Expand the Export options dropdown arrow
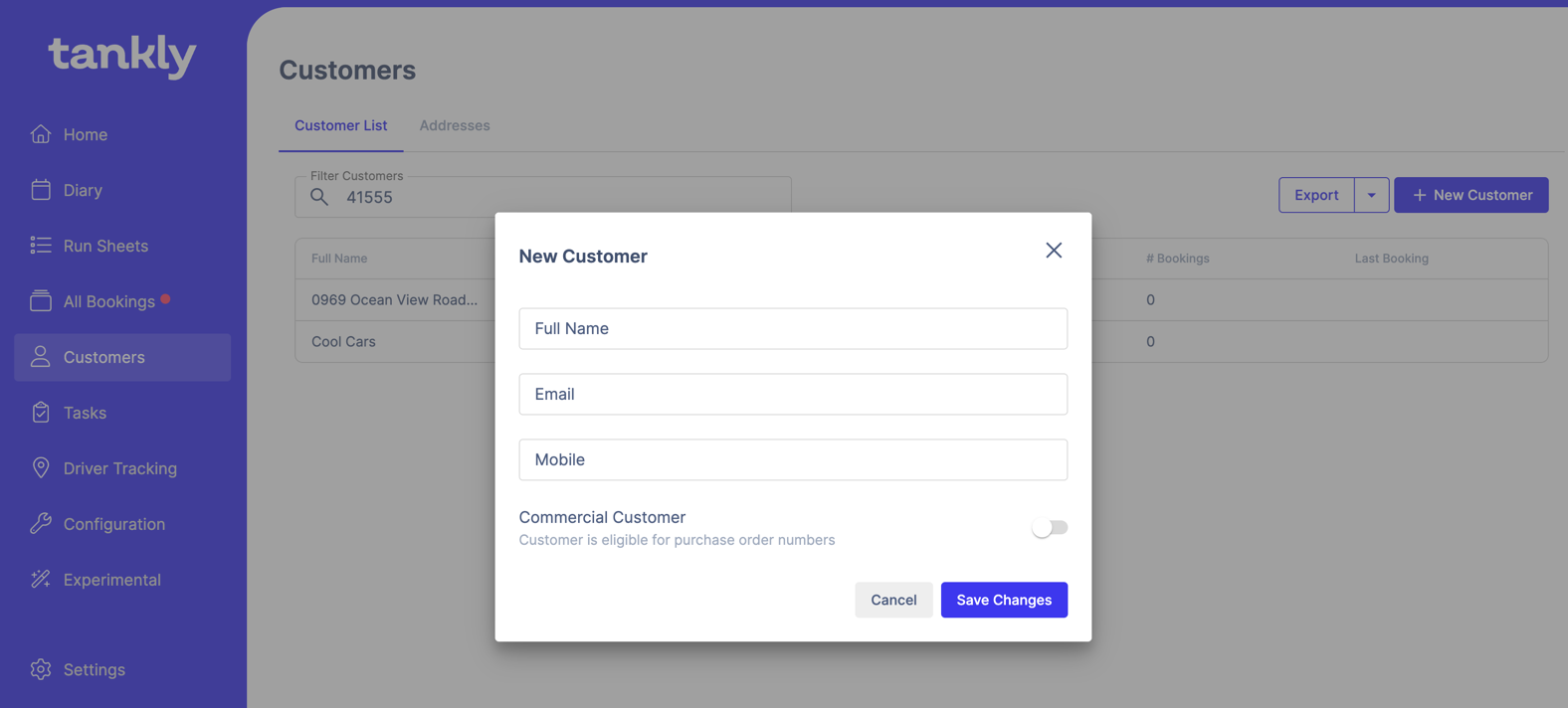The image size is (1568, 708). point(1371,195)
